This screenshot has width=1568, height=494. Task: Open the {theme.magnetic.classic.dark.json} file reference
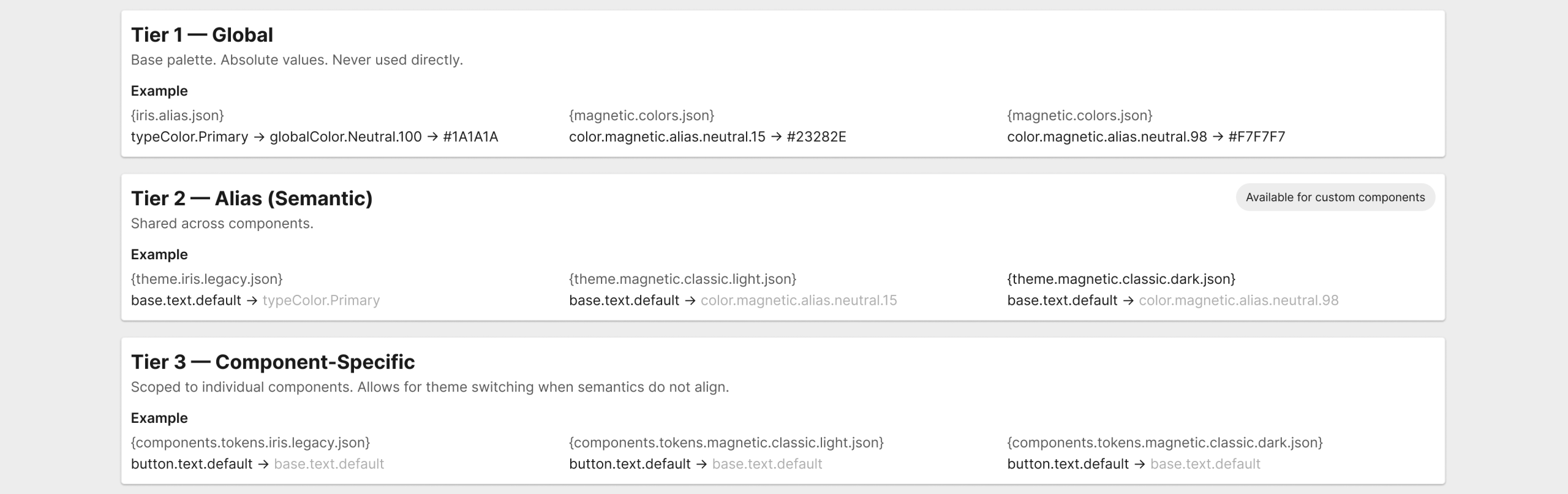click(x=1121, y=279)
